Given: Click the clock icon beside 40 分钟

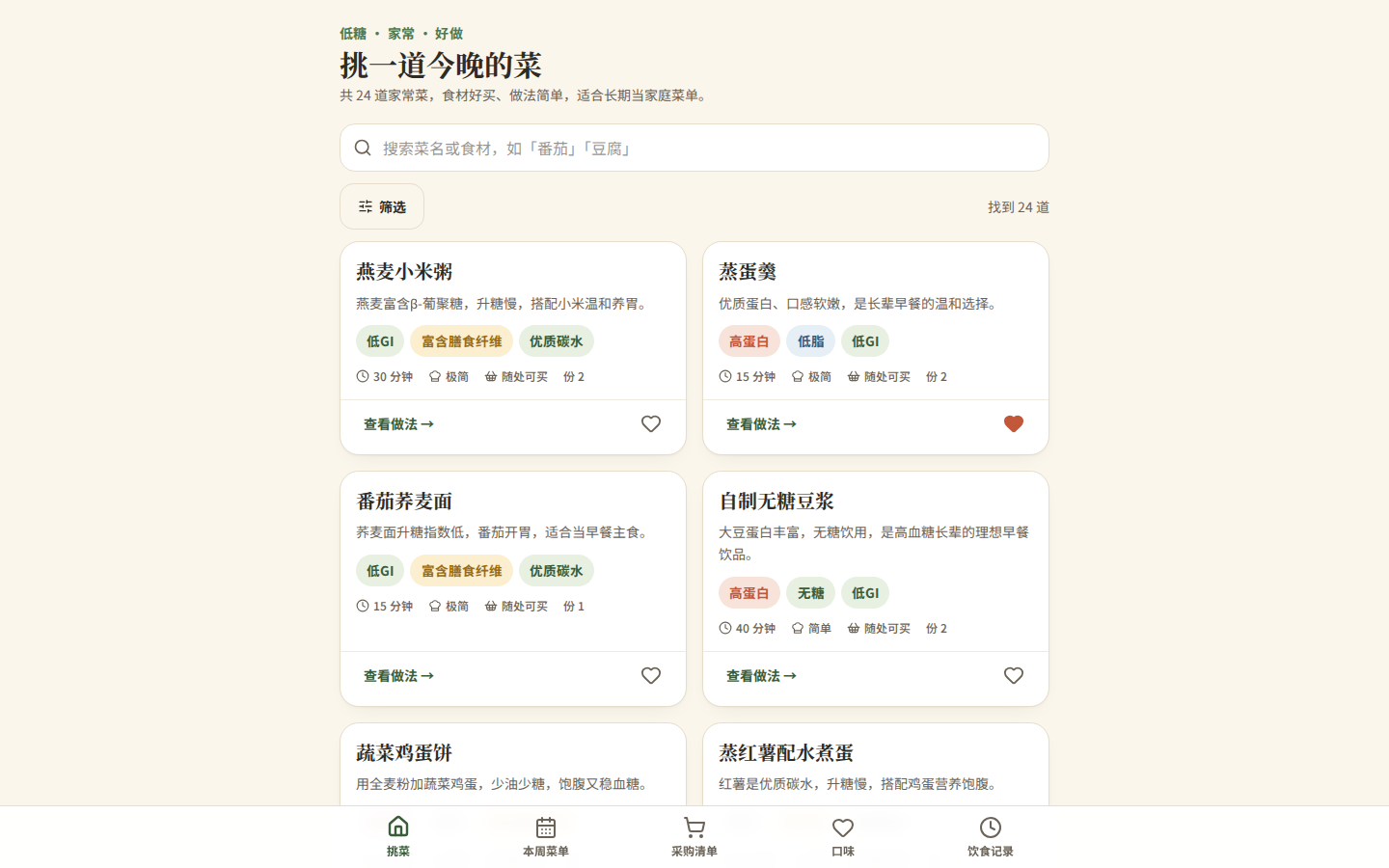Looking at the screenshot, I should pos(725,628).
